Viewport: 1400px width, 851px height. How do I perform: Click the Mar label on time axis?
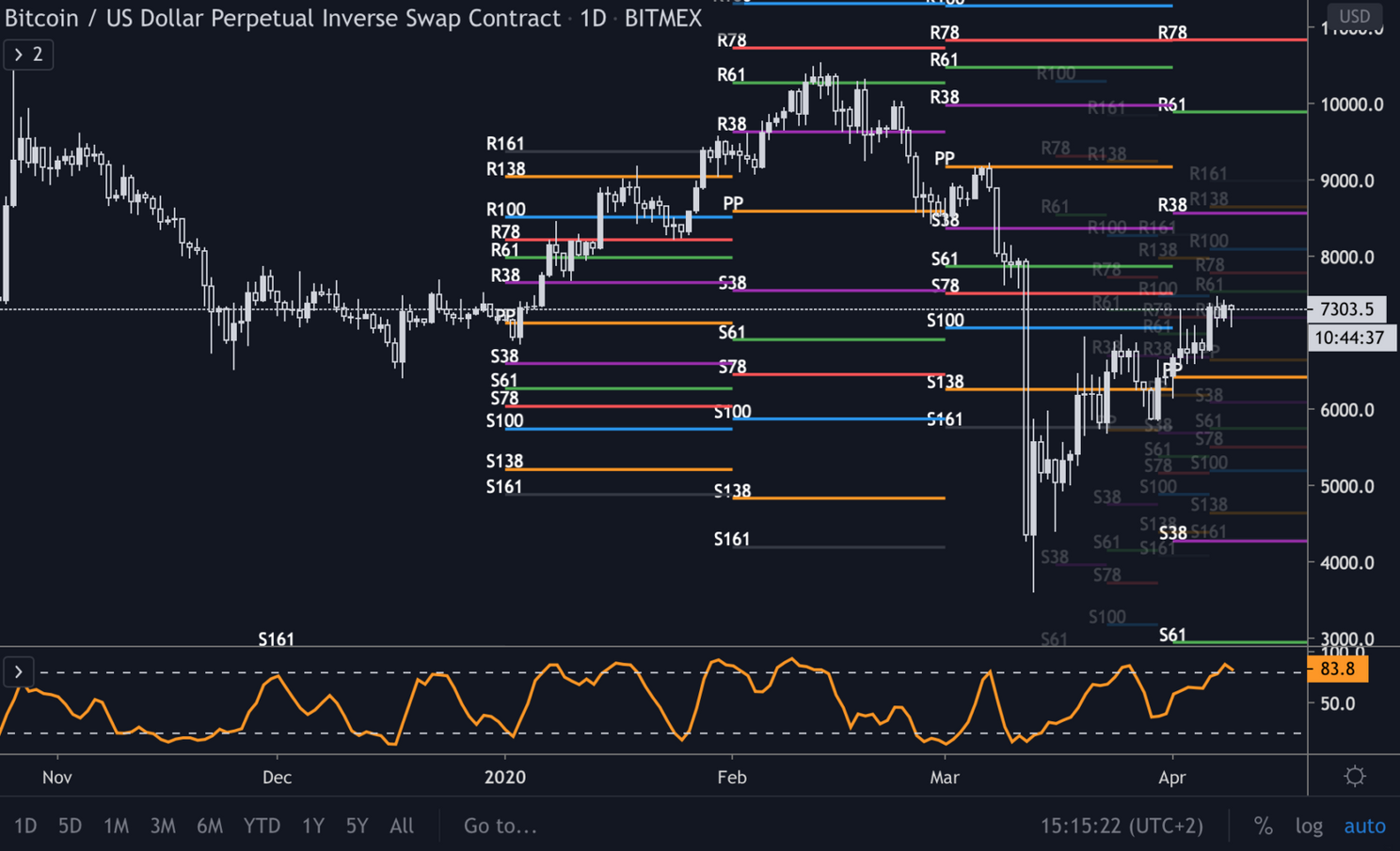(945, 778)
